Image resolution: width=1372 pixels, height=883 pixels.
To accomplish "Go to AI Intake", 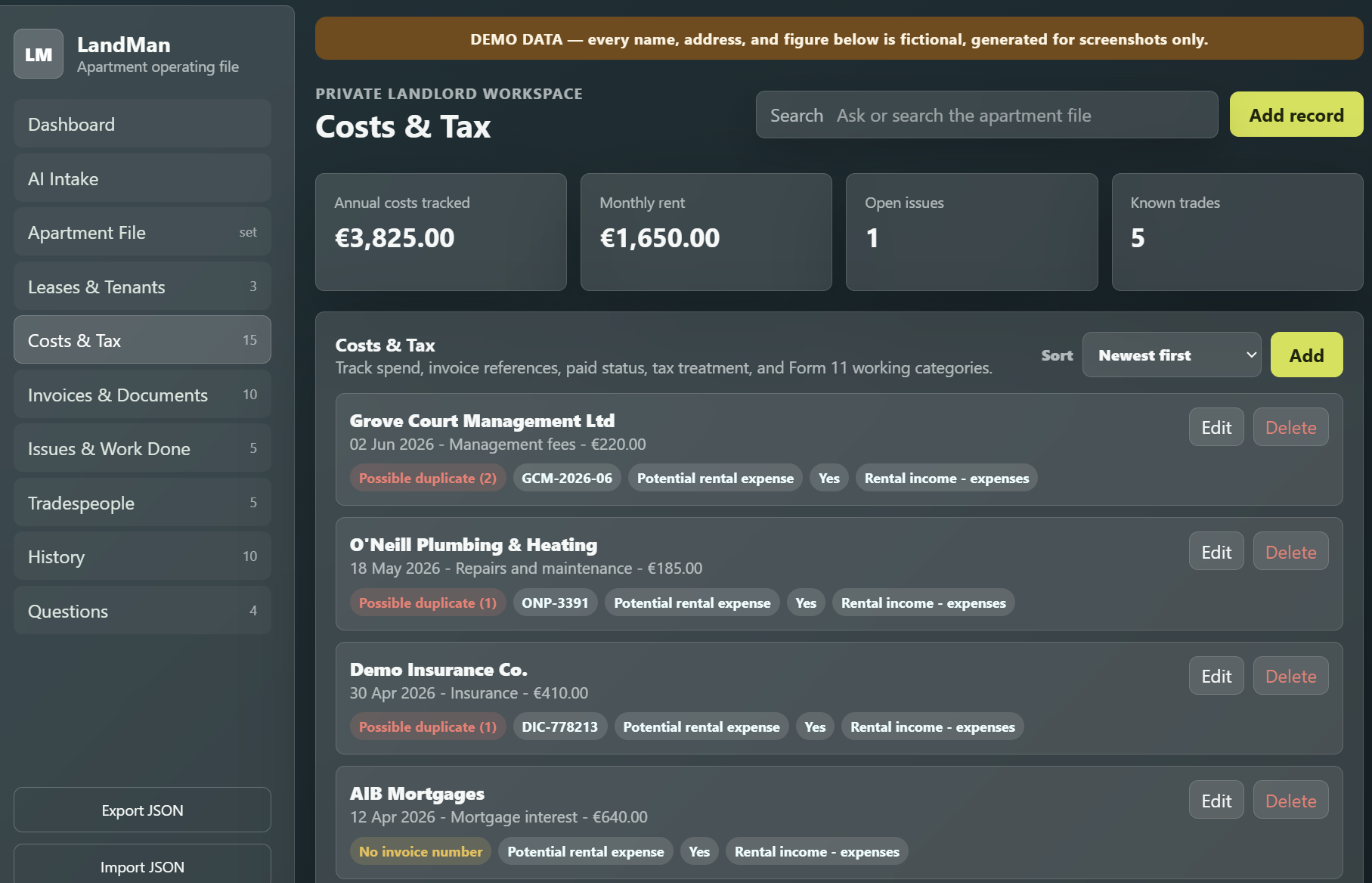I will tap(142, 178).
